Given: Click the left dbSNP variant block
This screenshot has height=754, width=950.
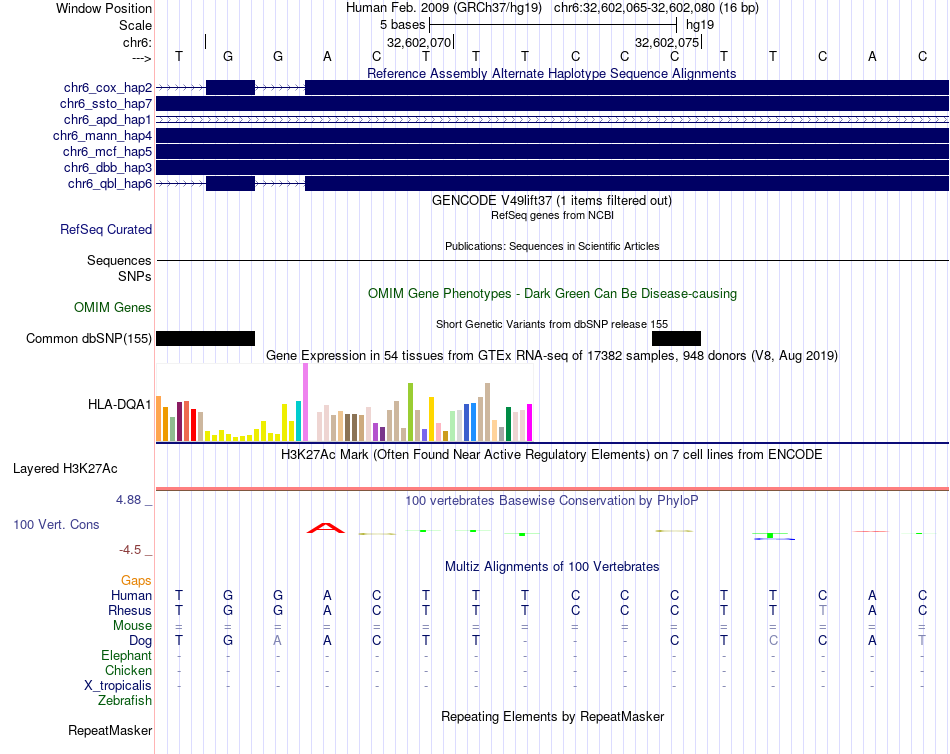Looking at the screenshot, I should click(x=205, y=338).
